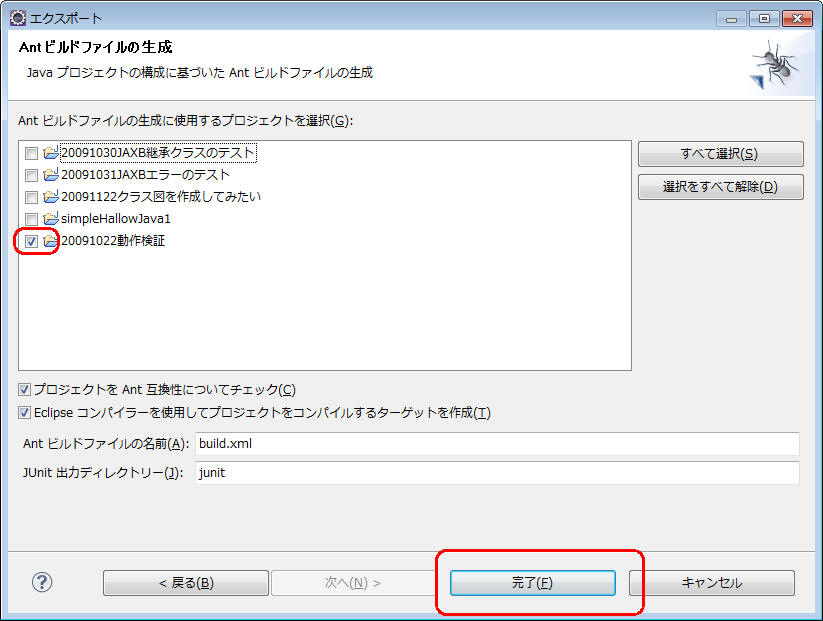The height and width of the screenshot is (621, 823).
Task: Click the JUnit output directory field
Action: (x=497, y=473)
